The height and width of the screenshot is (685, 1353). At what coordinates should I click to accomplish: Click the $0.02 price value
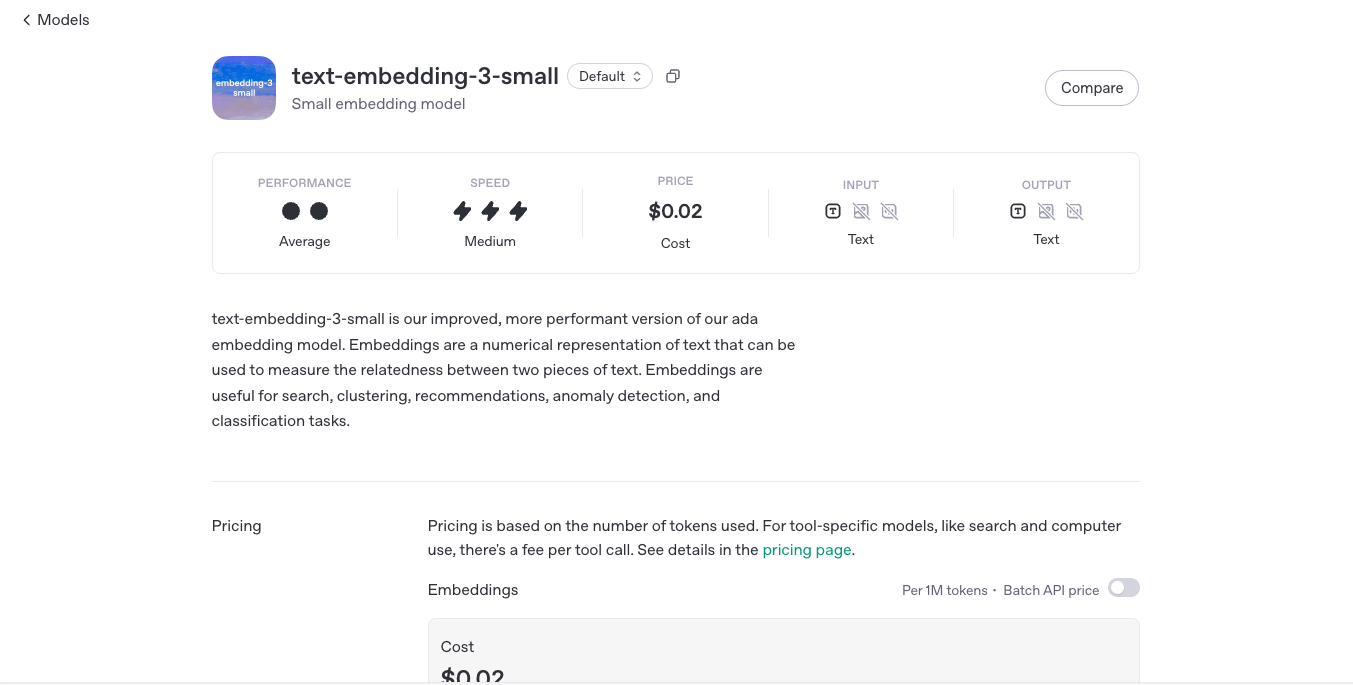click(675, 211)
